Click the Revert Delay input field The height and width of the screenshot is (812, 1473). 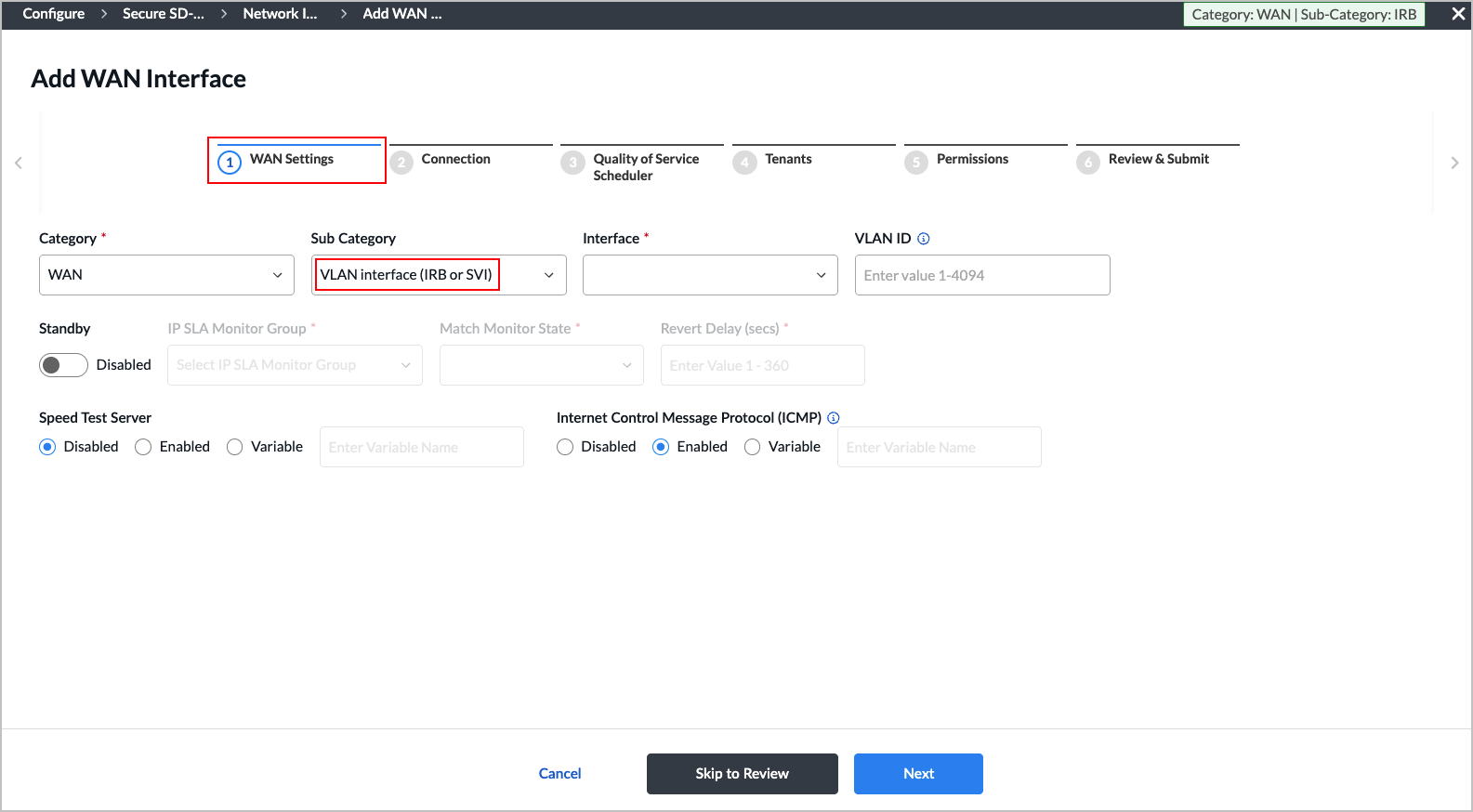763,365
